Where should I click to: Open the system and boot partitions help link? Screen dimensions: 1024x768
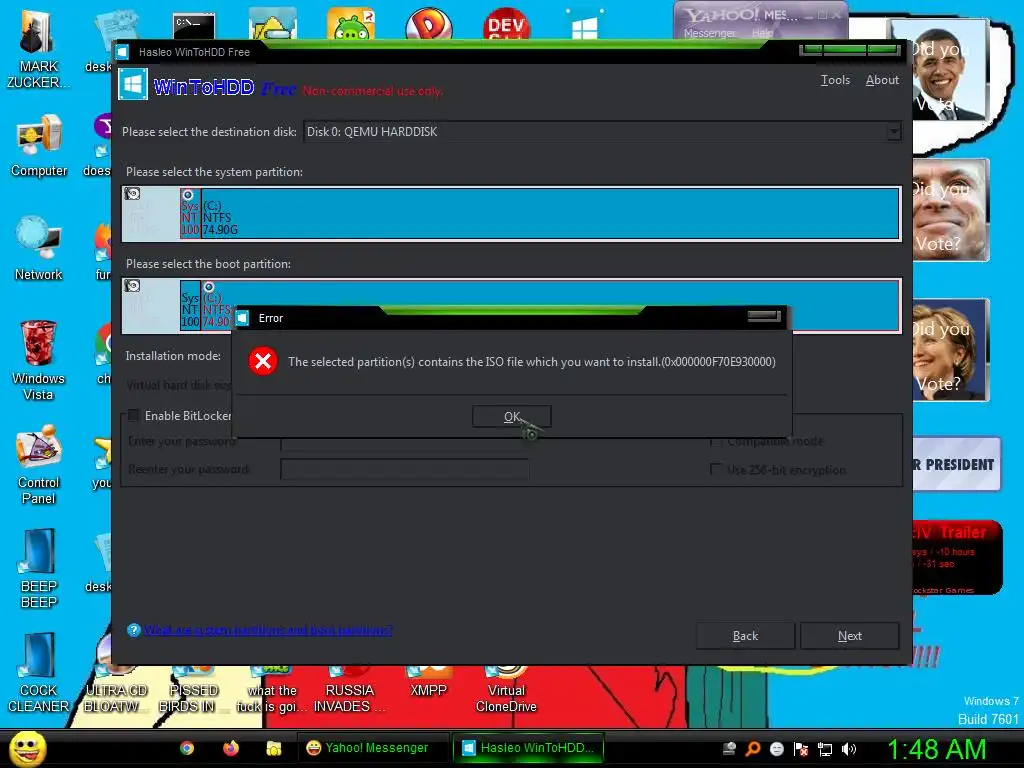coord(268,630)
